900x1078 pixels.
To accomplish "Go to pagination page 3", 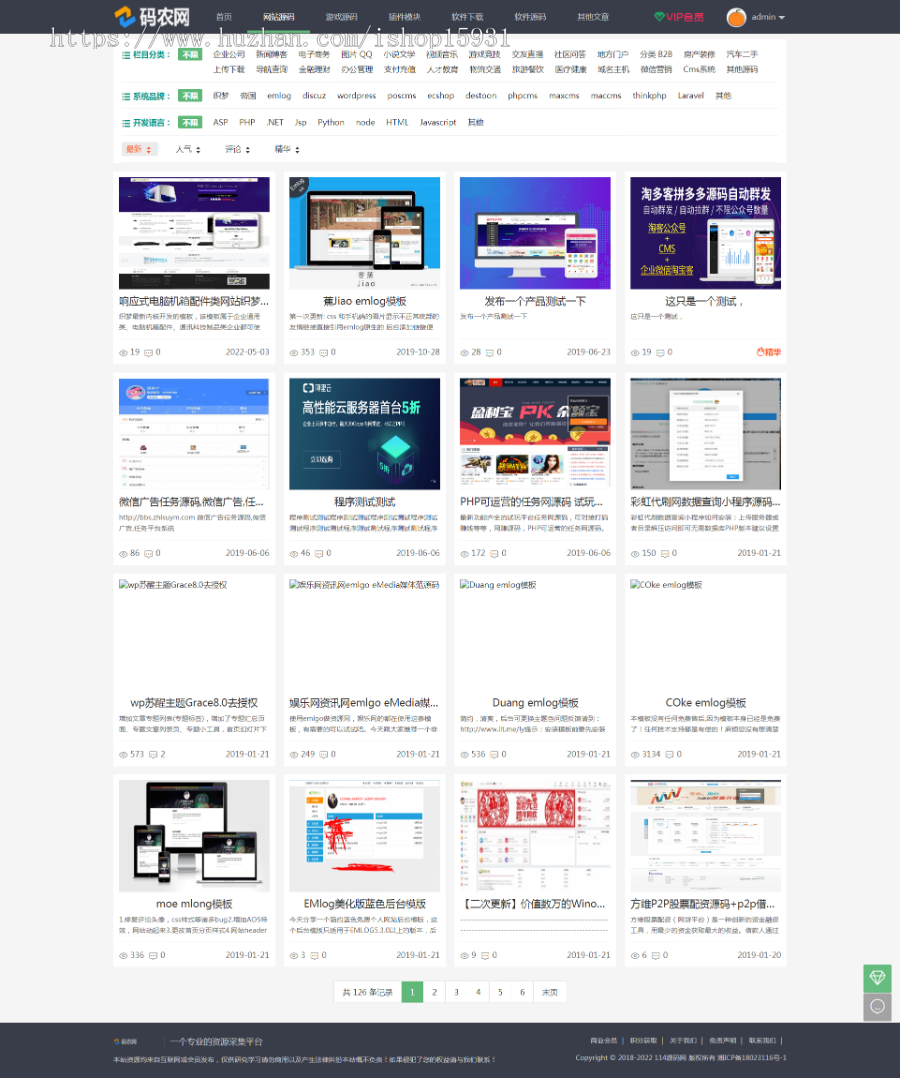I will tap(456, 992).
